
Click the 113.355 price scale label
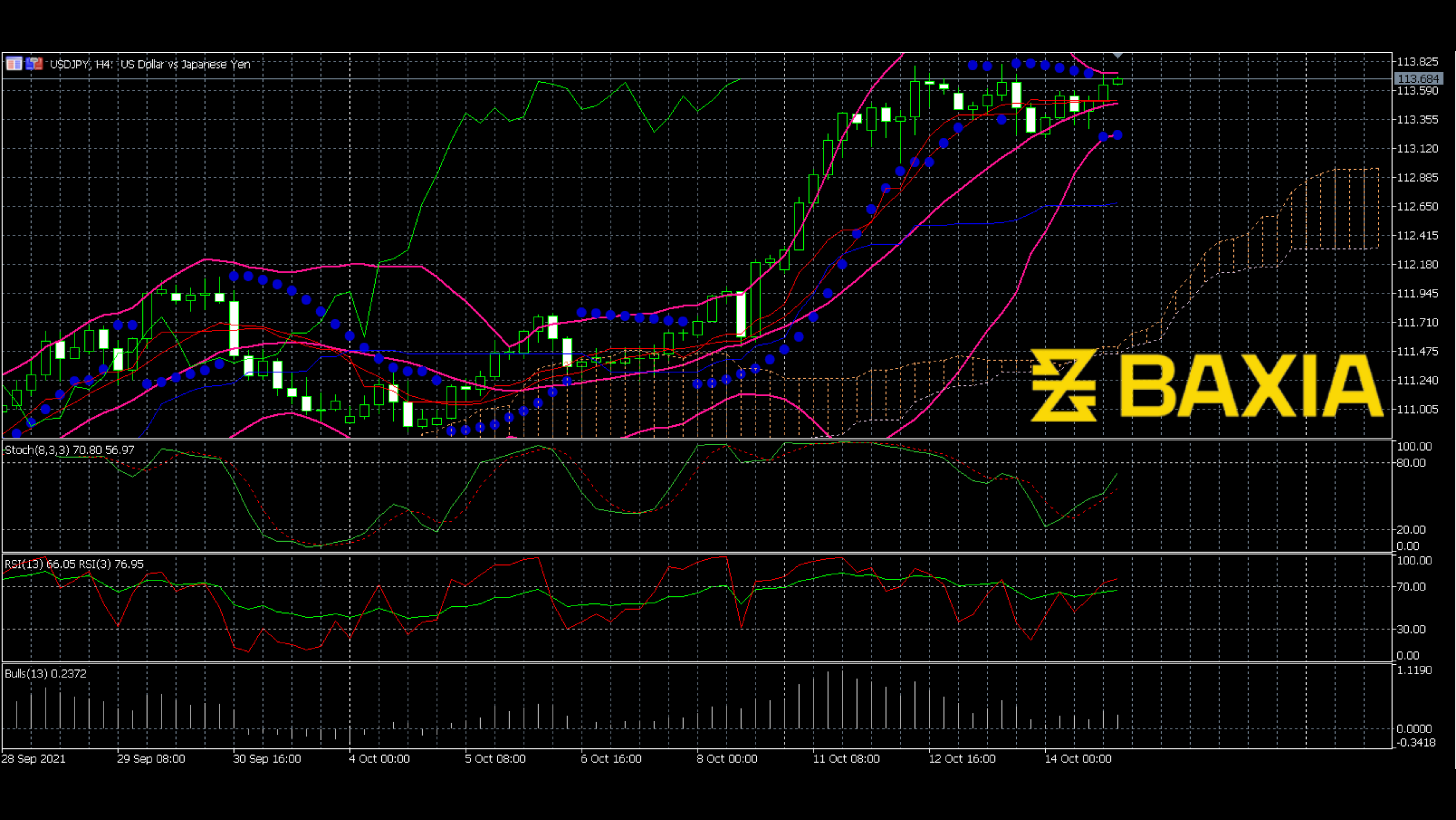click(1418, 120)
